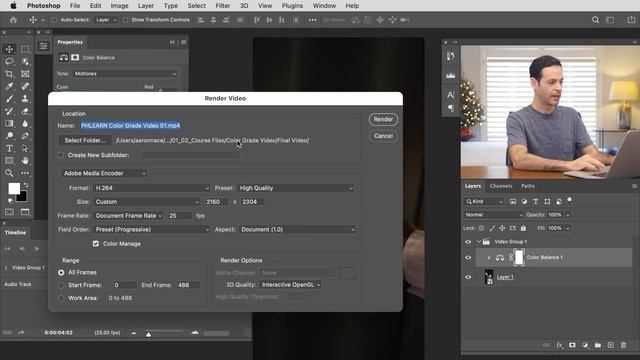Open the 3D Quality Interactive OpenGL dropdown
Image resolution: width=640 pixels, height=360 pixels.
290,284
